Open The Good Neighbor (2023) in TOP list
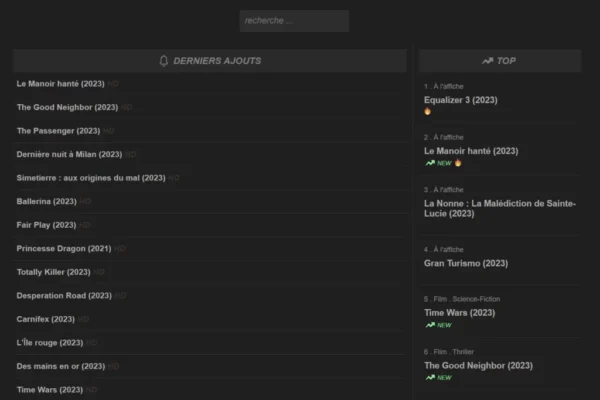This screenshot has width=600, height=400. pyautogui.click(x=478, y=366)
